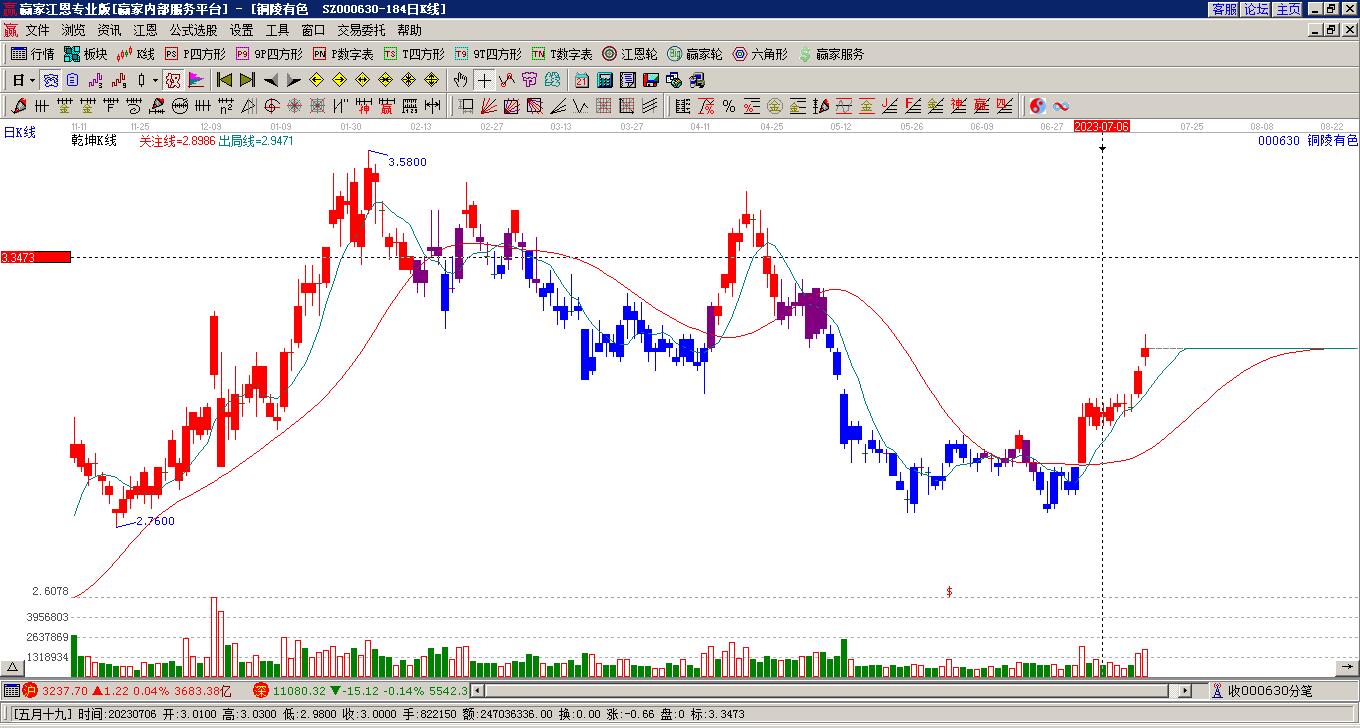
Task: Open the 浏览 menu
Action: tap(73, 30)
